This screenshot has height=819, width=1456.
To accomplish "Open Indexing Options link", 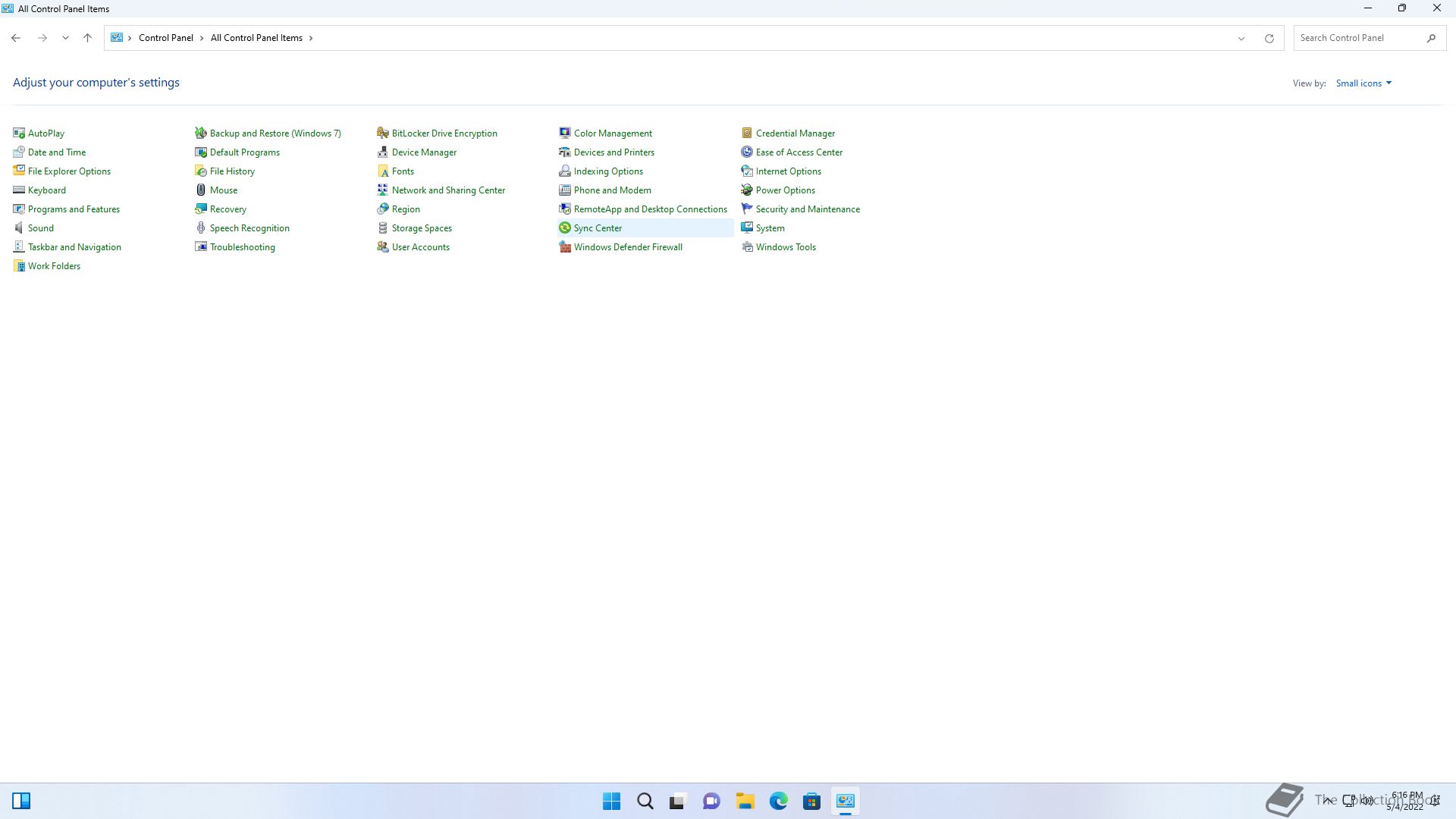I will click(608, 171).
